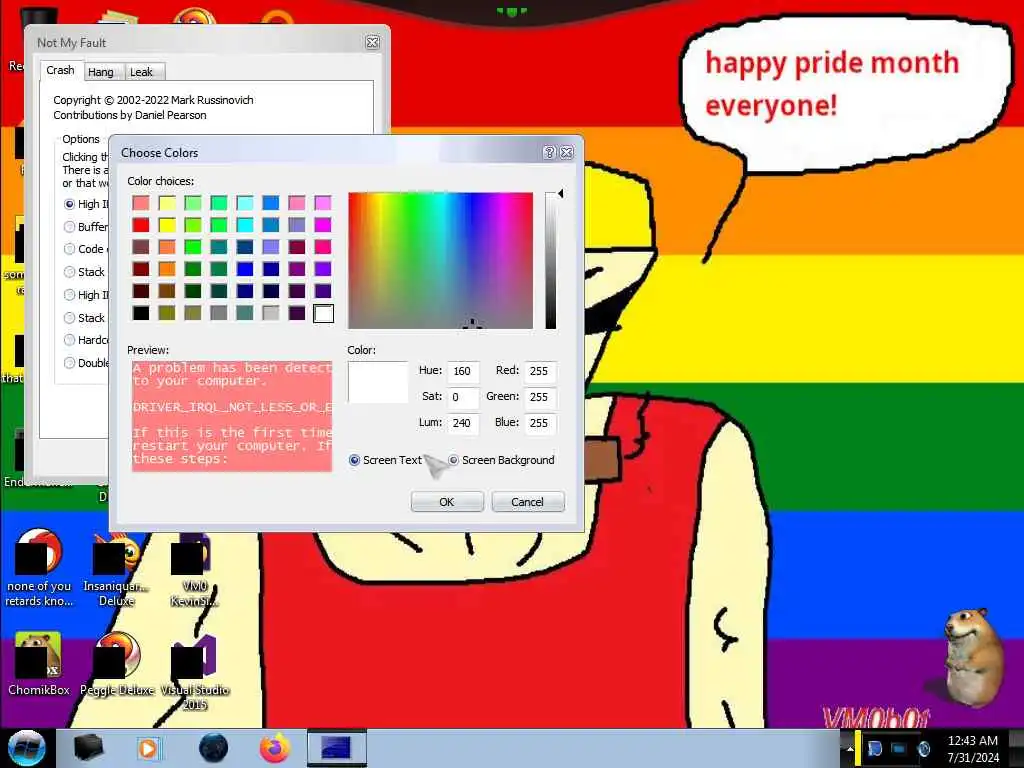
Task: Choose the selected white swatch in bottom row
Action: (323, 313)
